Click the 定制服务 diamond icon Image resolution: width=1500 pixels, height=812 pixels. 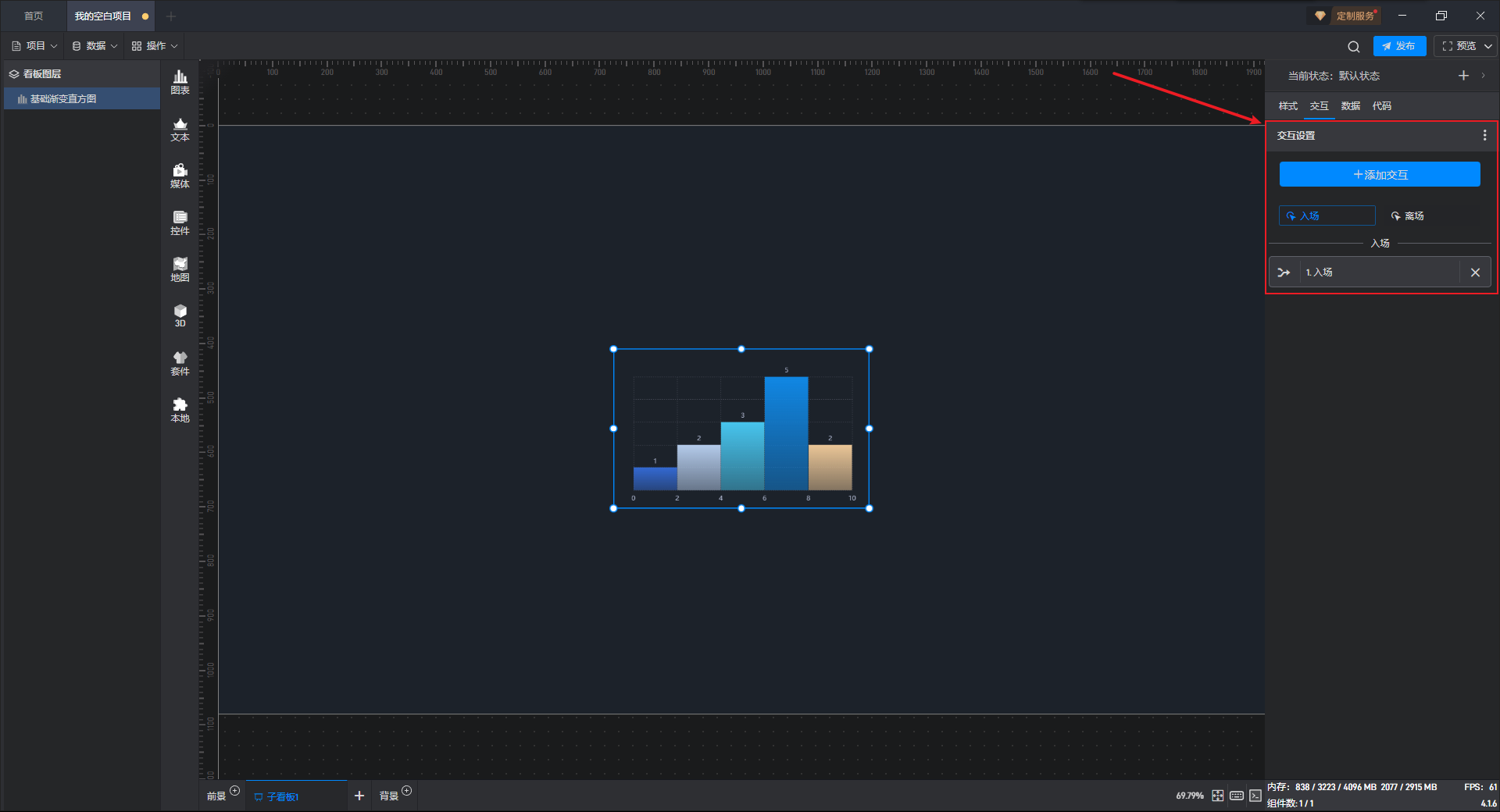(x=1320, y=16)
